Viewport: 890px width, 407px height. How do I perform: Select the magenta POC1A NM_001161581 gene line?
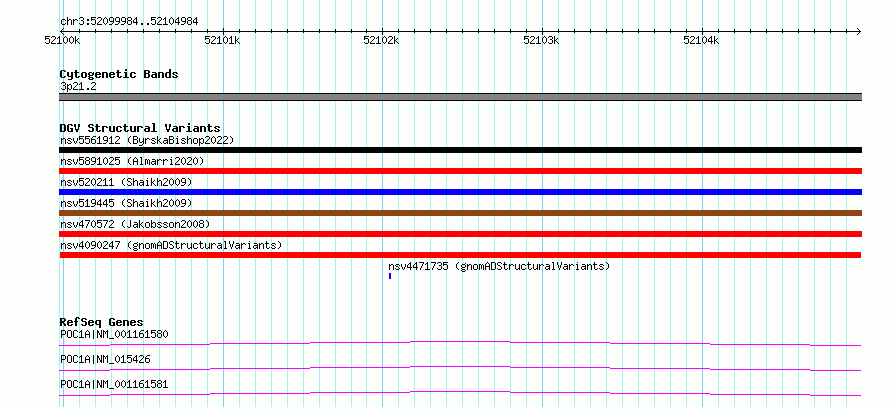(460, 393)
